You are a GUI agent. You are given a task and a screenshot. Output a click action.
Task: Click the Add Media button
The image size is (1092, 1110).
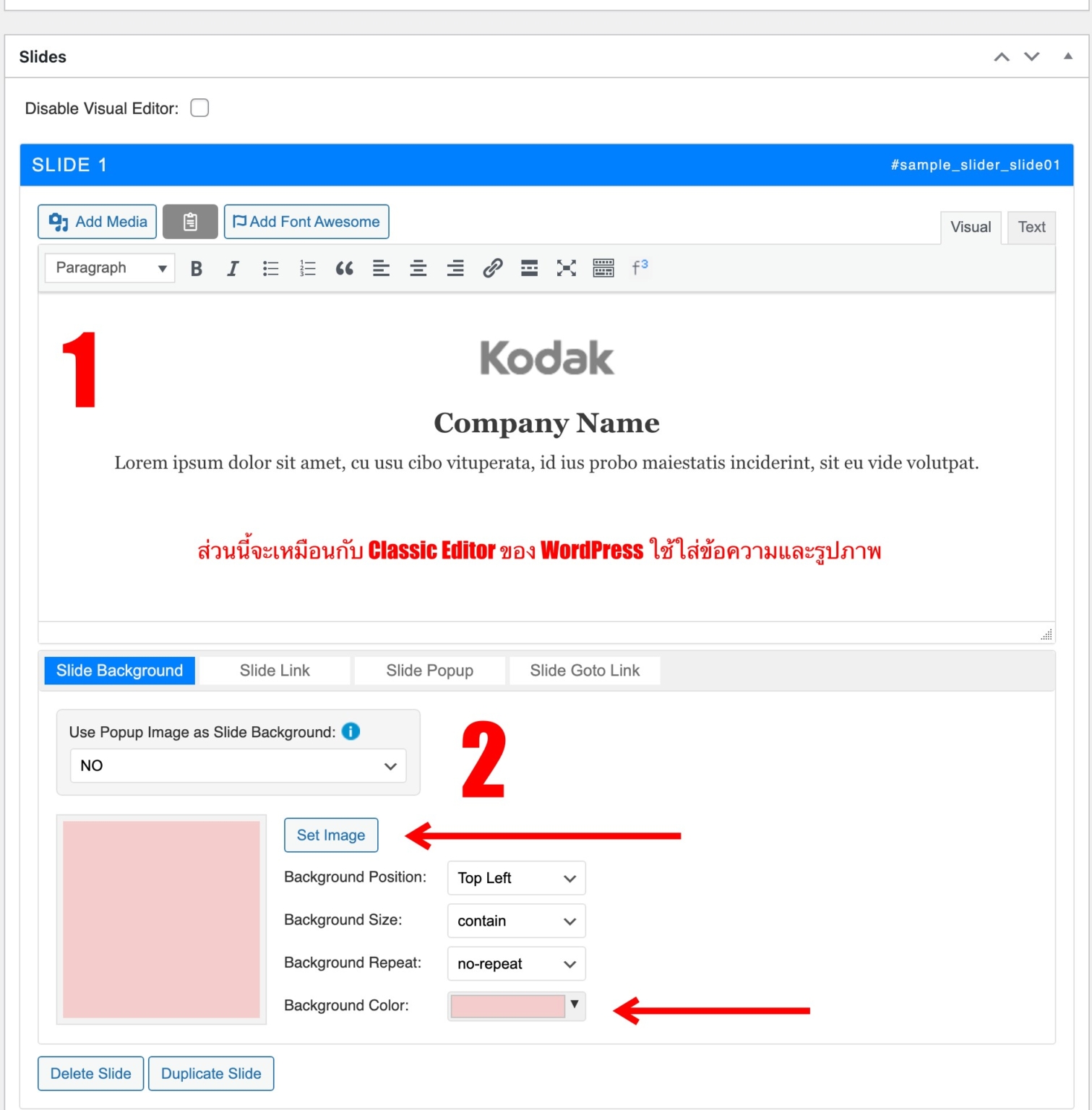[98, 222]
